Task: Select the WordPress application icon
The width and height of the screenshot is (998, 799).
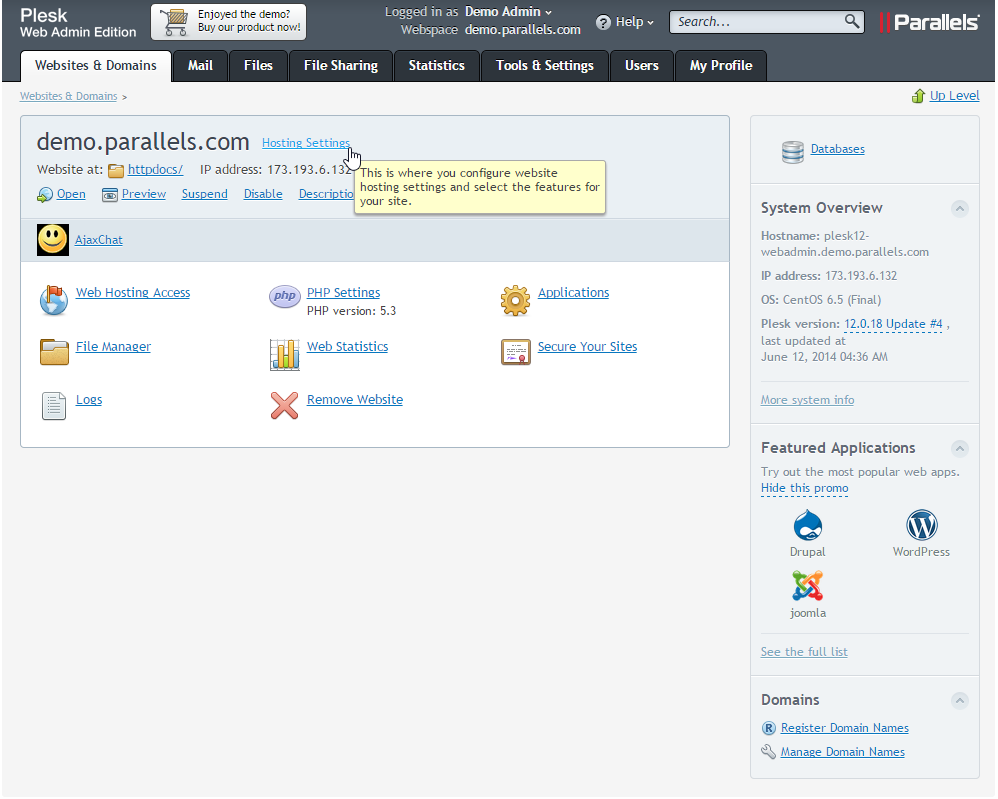Action: click(921, 526)
